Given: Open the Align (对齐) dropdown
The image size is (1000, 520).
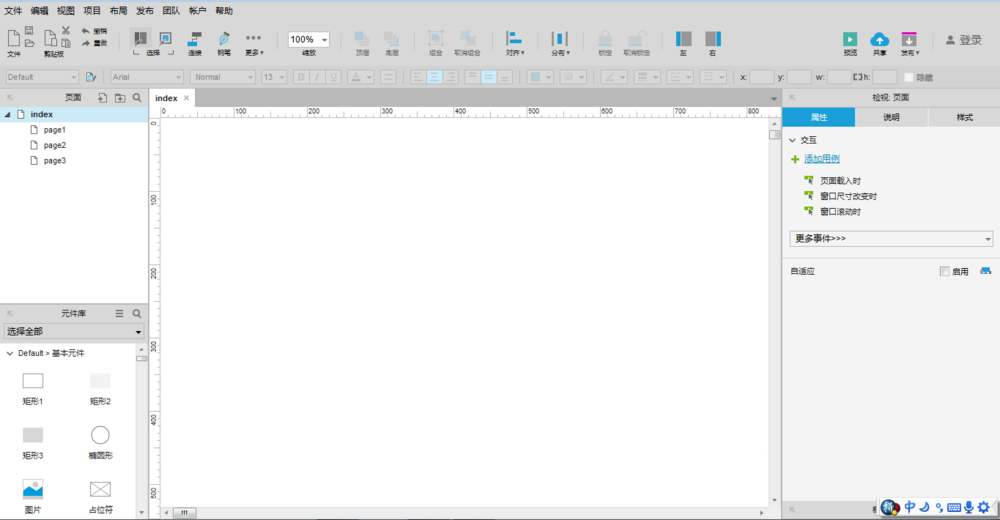Looking at the screenshot, I should coord(515,43).
